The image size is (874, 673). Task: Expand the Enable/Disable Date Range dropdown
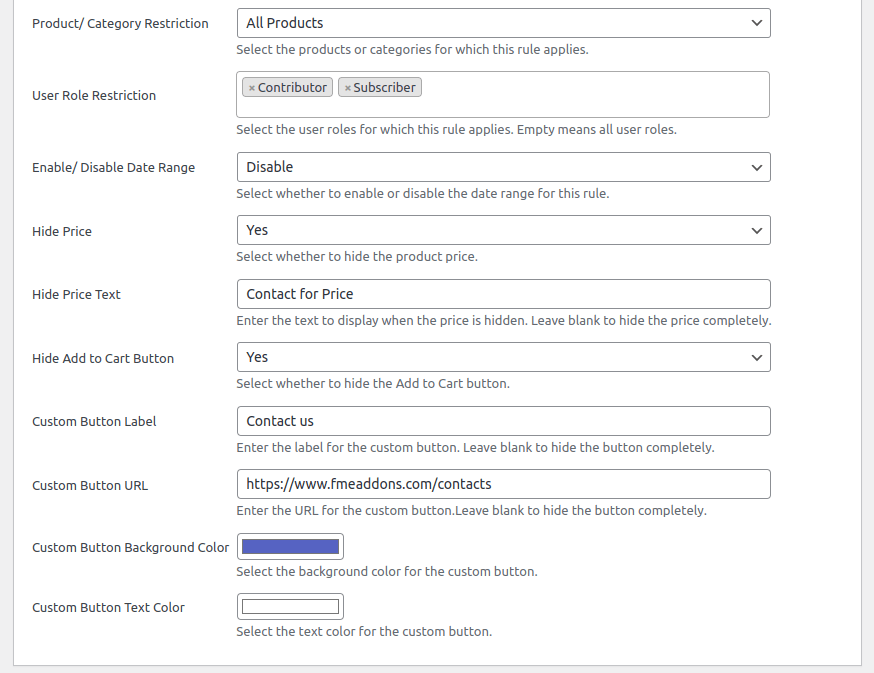[503, 167]
